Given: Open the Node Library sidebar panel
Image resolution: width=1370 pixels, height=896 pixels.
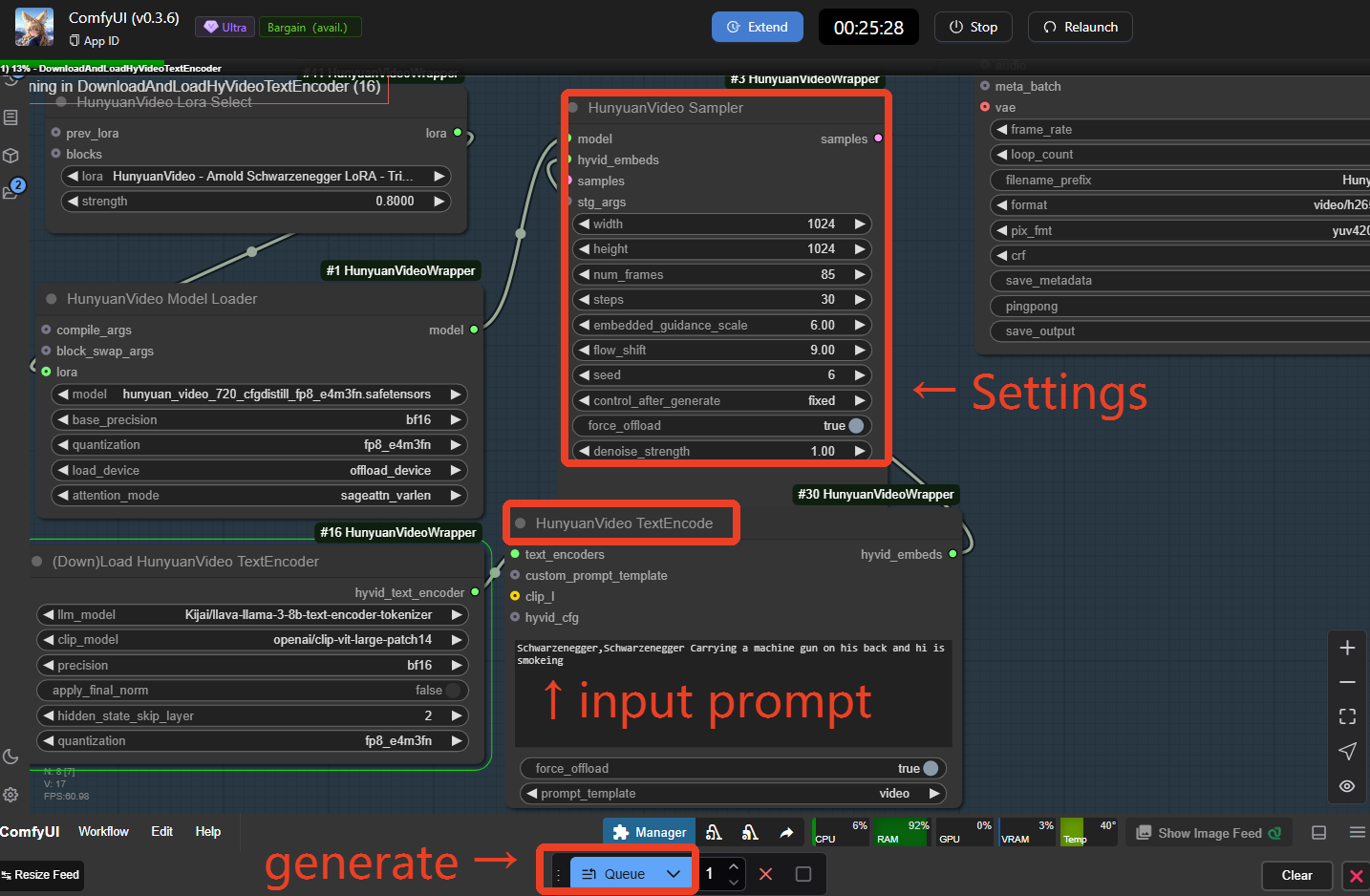Looking at the screenshot, I should click(x=11, y=117).
